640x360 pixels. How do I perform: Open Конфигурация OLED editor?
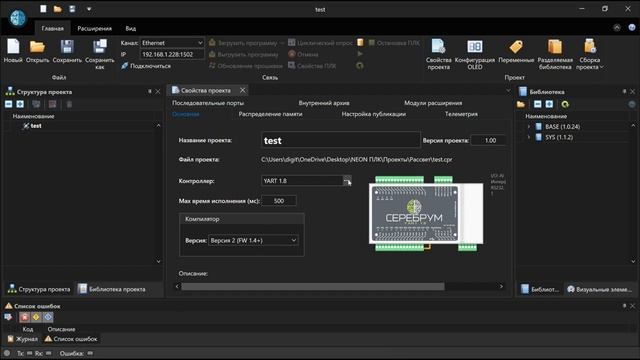(475, 54)
